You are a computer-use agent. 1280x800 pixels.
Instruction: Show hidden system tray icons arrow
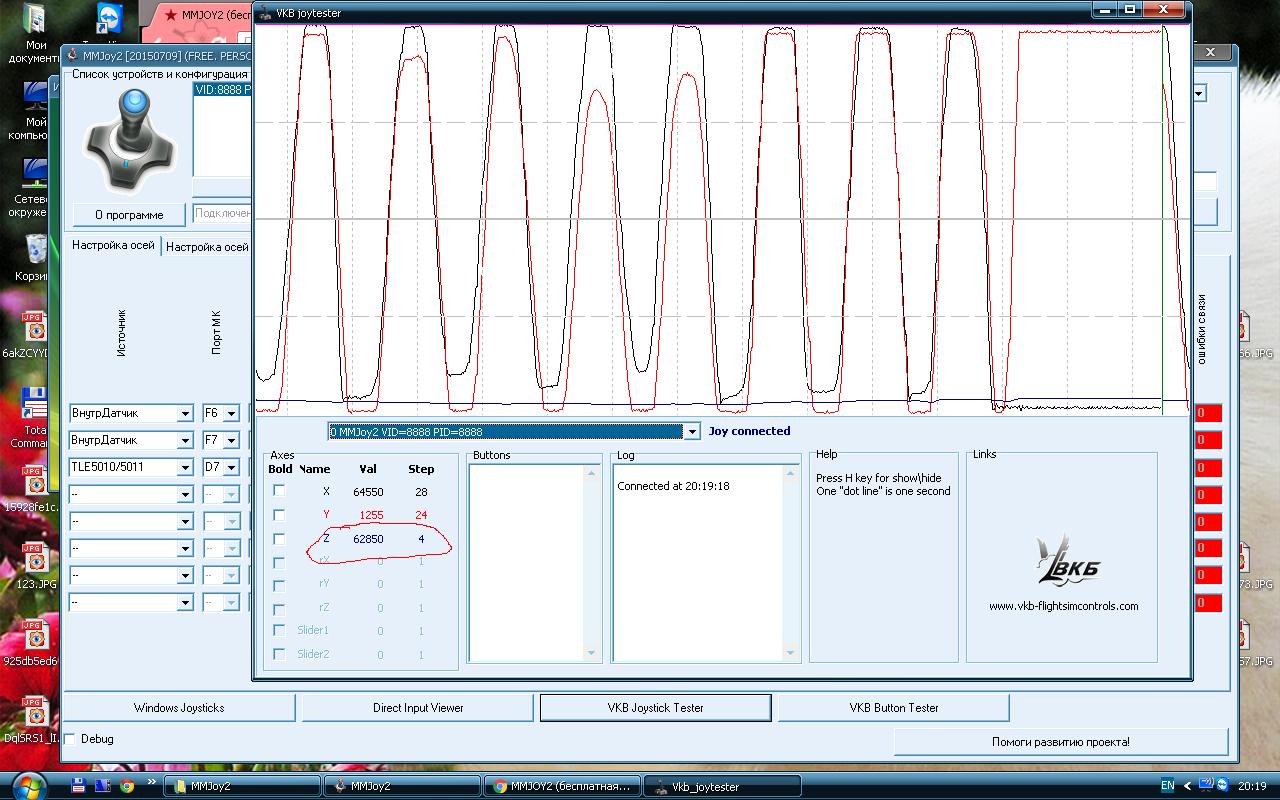tap(1188, 786)
